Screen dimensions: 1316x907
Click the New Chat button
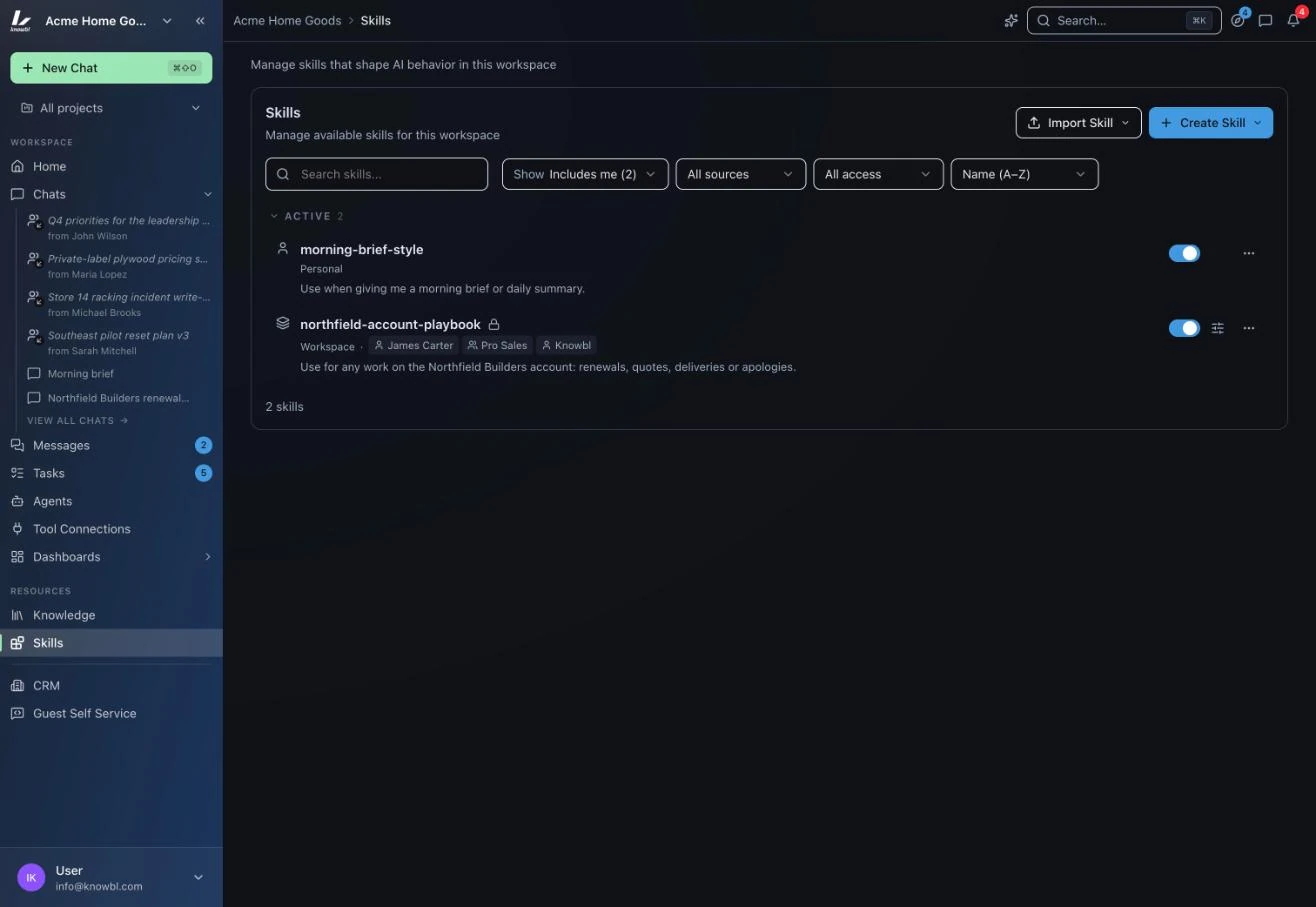coord(111,68)
